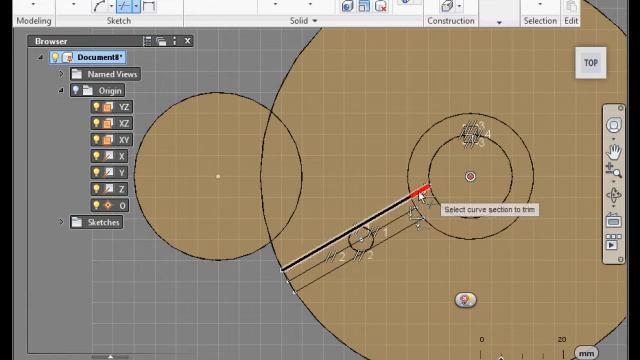
Task: Open the Selection panel label
Action: [x=540, y=21]
